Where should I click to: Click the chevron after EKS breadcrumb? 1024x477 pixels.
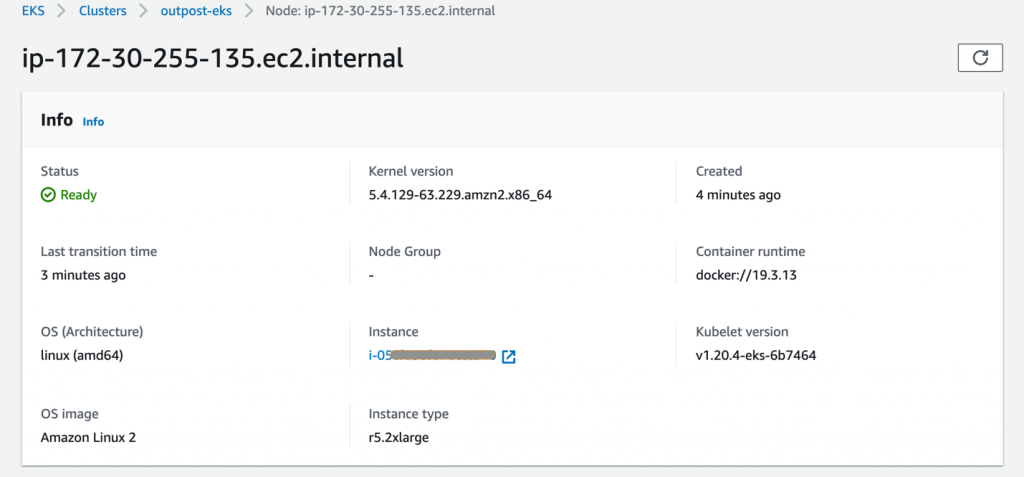59,11
